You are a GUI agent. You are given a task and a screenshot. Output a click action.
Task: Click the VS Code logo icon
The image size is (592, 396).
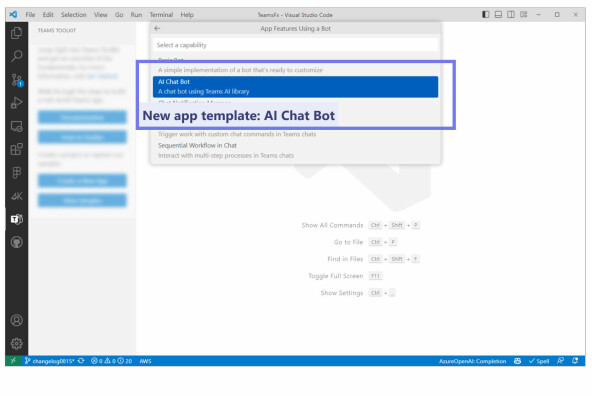pyautogui.click(x=13, y=14)
